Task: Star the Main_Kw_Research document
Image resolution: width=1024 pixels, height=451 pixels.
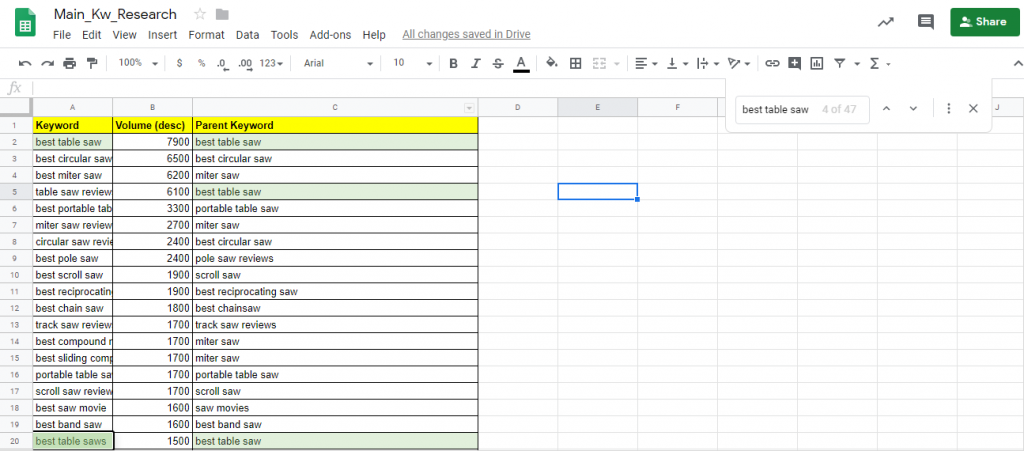Action: [200, 14]
